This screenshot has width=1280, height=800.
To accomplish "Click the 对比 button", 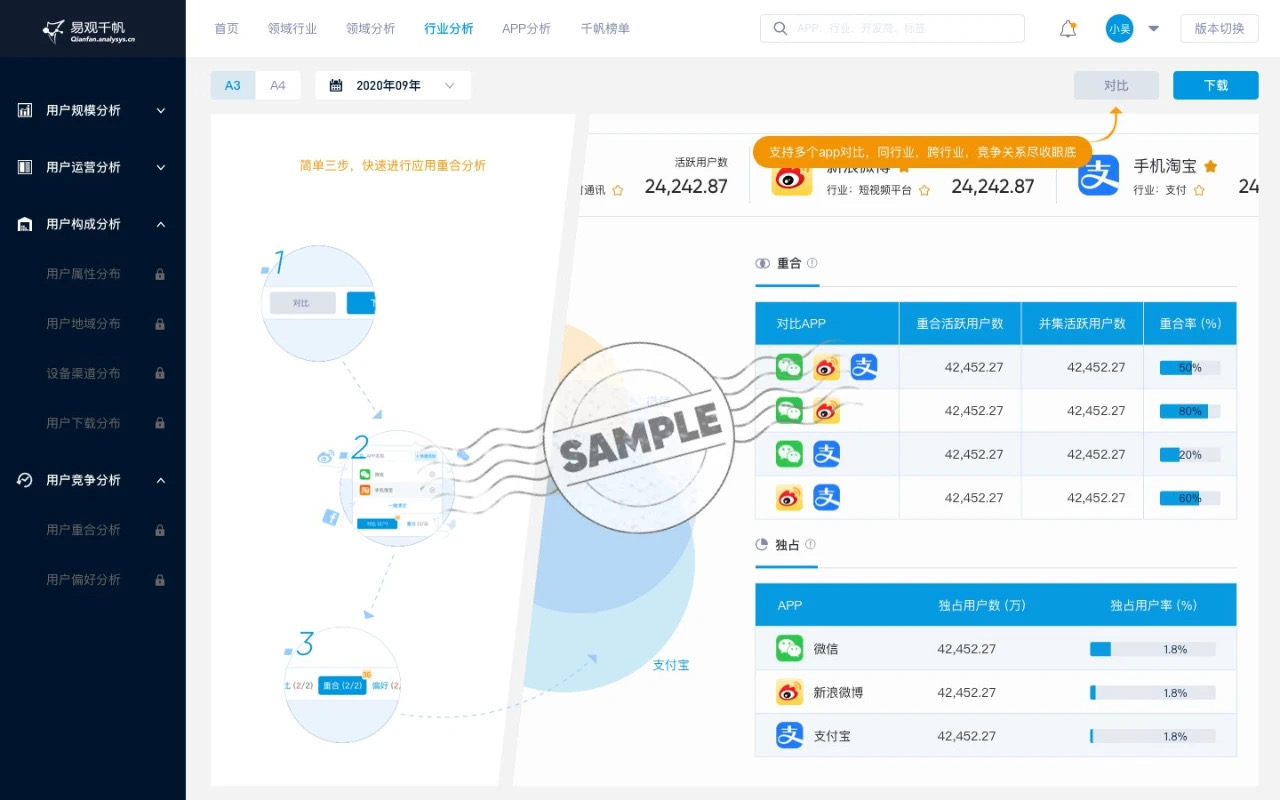I will [1116, 85].
